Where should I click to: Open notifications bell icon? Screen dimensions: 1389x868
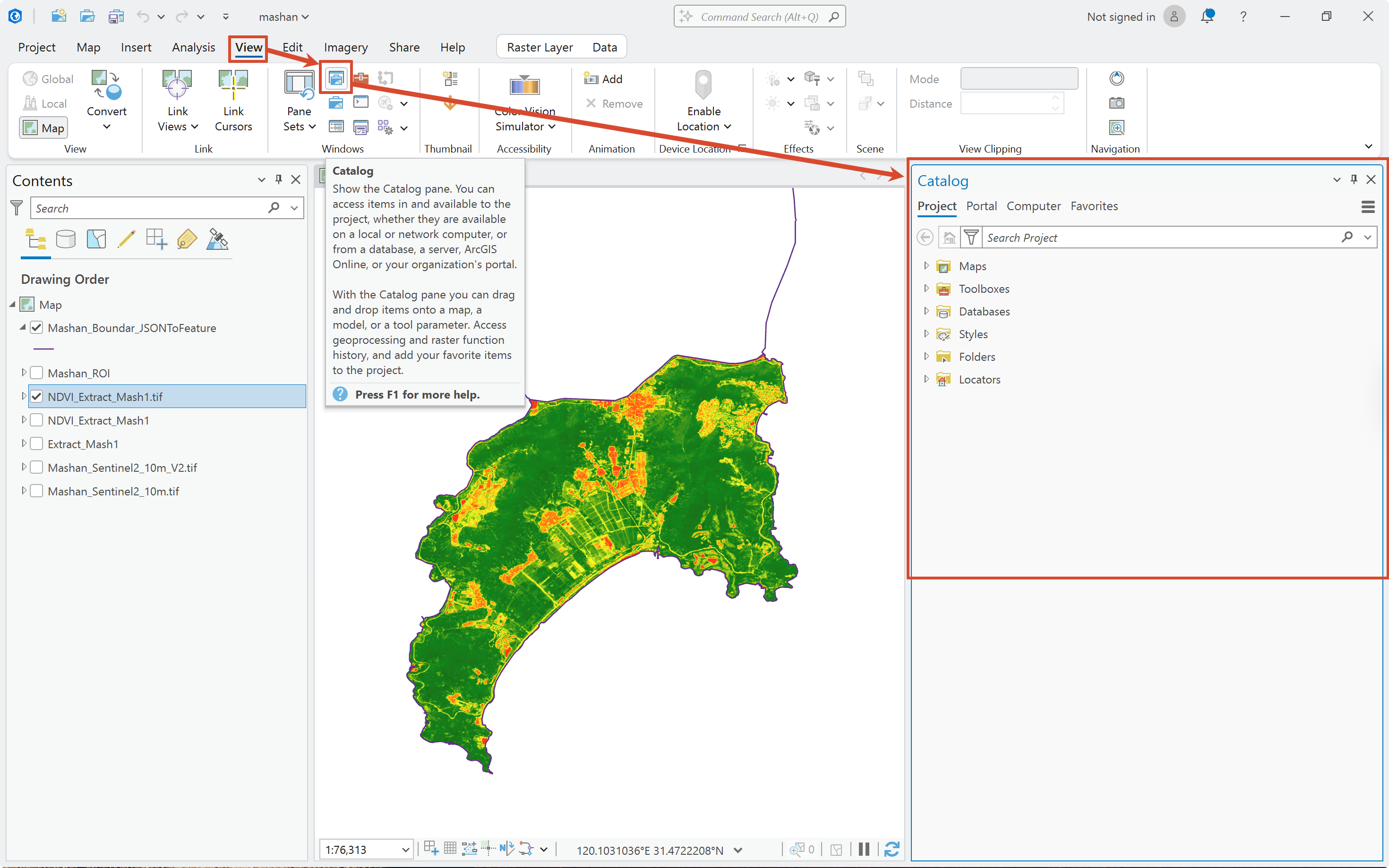1208,17
